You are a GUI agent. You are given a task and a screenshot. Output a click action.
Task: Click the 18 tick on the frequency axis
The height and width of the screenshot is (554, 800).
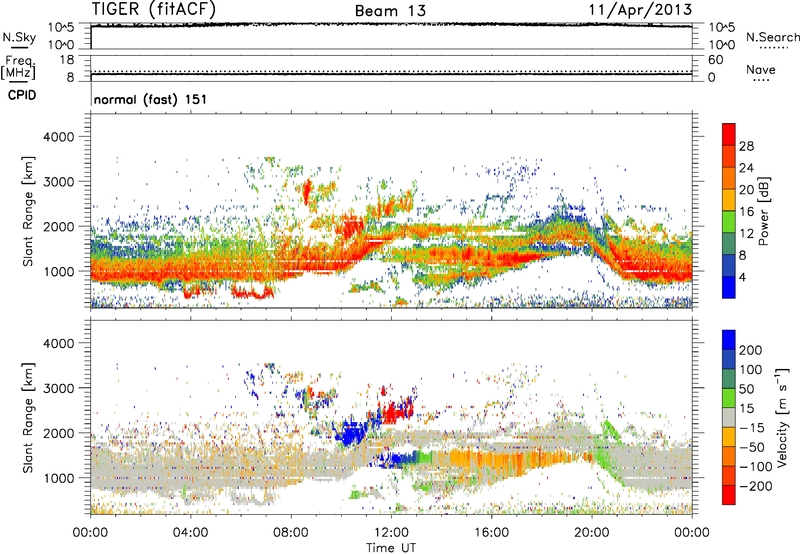(67, 60)
